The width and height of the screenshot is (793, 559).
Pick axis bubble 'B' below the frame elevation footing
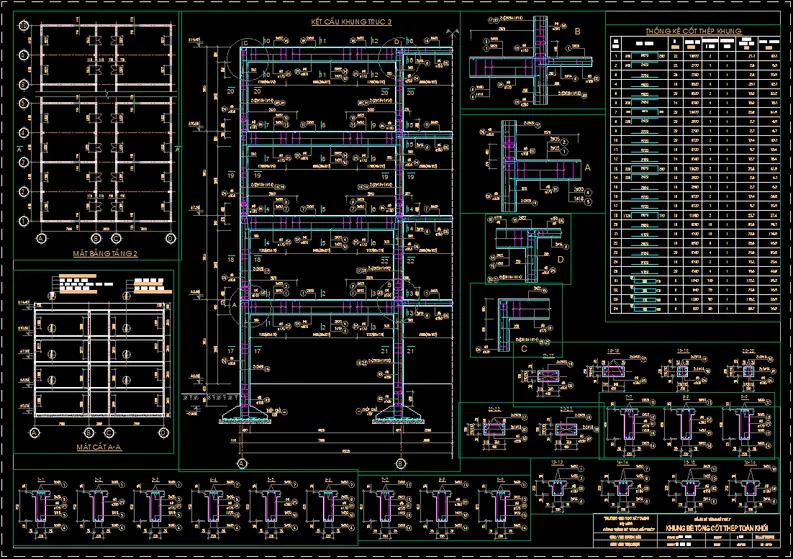pyautogui.click(x=401, y=463)
